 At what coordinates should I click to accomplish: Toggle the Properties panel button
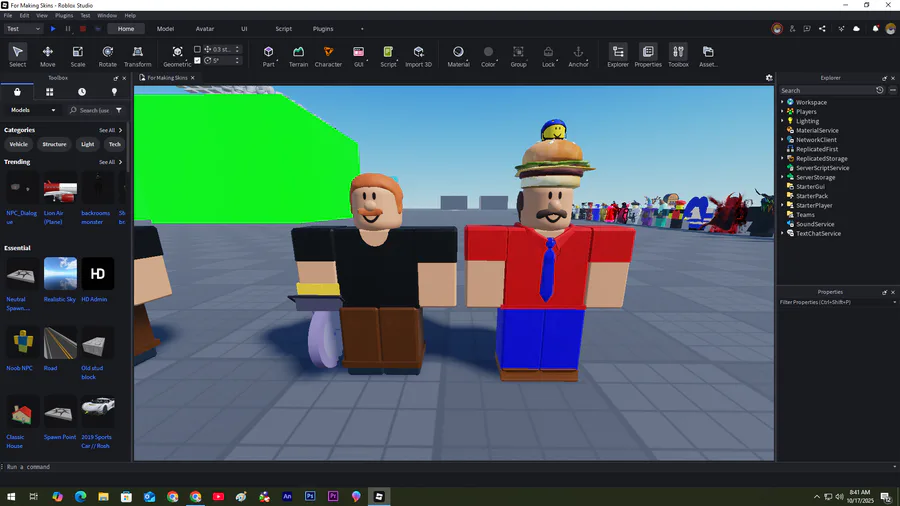[648, 56]
